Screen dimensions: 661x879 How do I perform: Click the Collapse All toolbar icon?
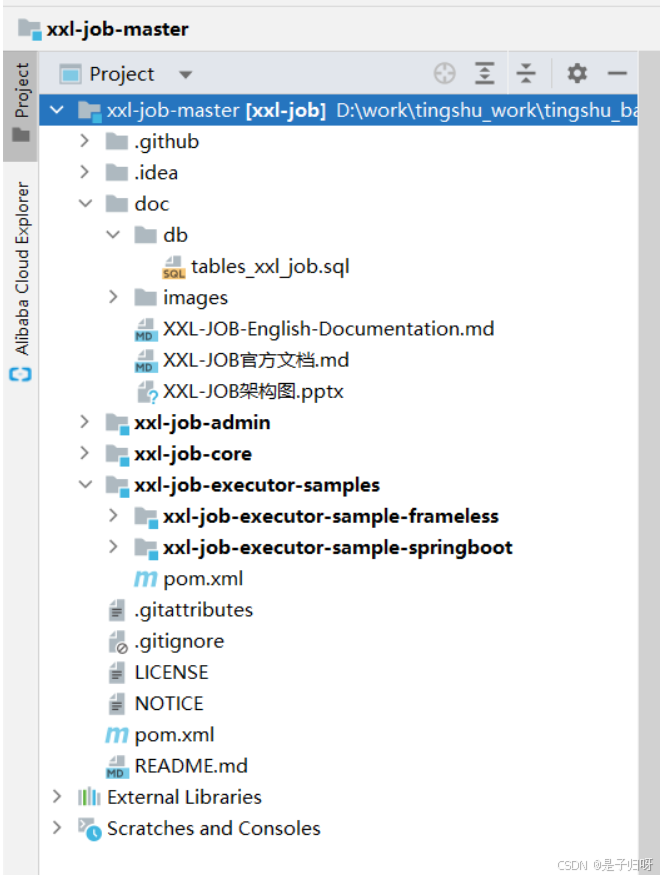point(526,73)
